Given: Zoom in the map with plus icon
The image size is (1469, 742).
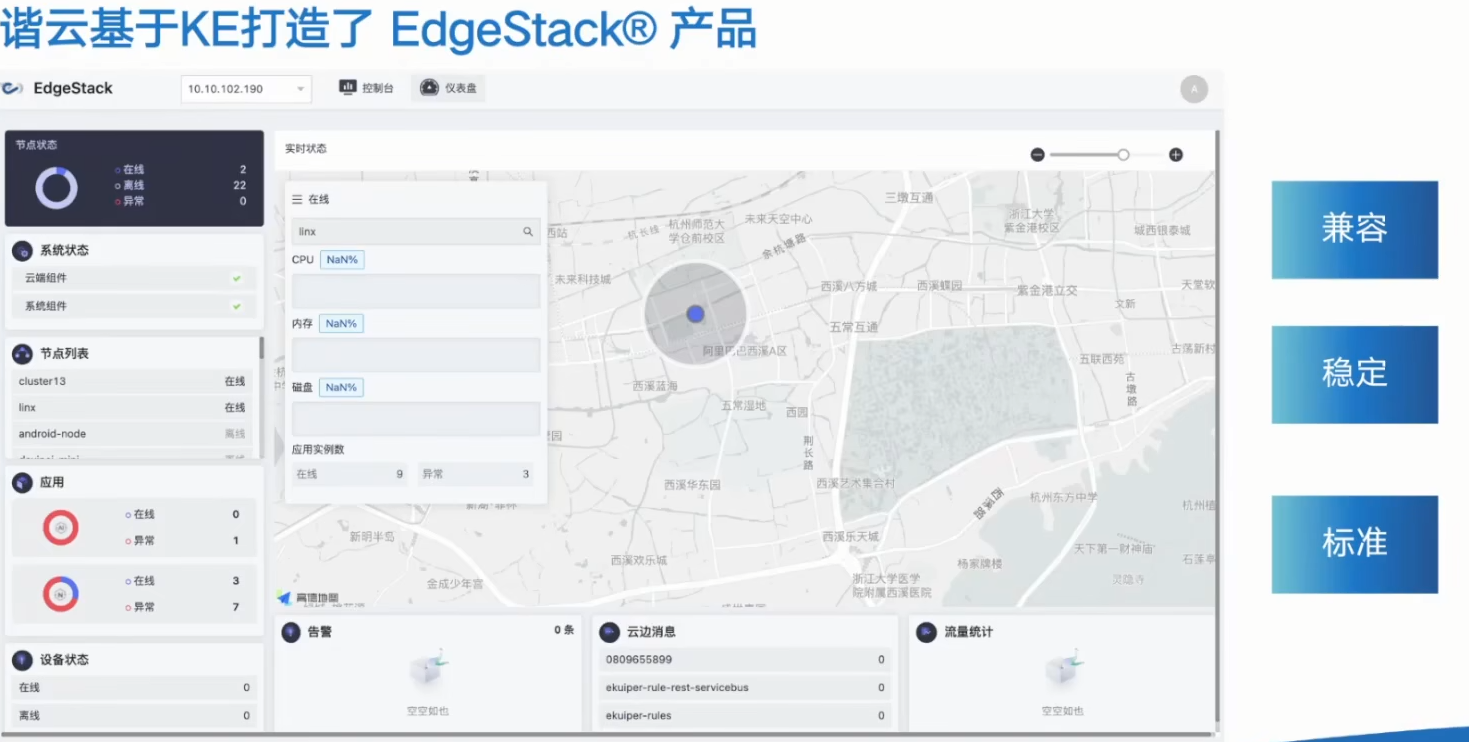Looking at the screenshot, I should 1176,155.
